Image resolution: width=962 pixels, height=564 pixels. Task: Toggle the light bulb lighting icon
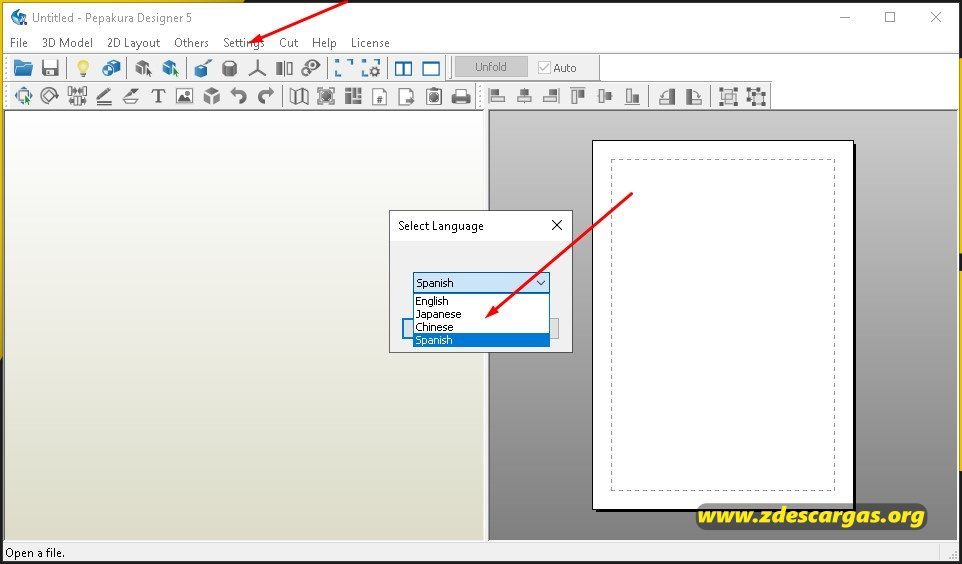coord(83,68)
